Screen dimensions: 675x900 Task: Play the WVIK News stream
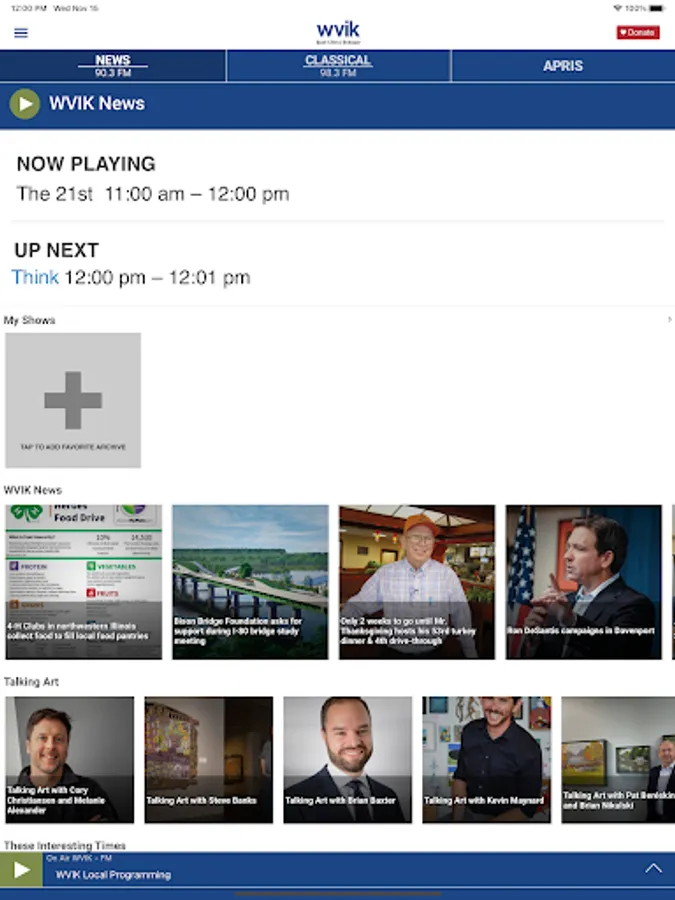pos(25,104)
